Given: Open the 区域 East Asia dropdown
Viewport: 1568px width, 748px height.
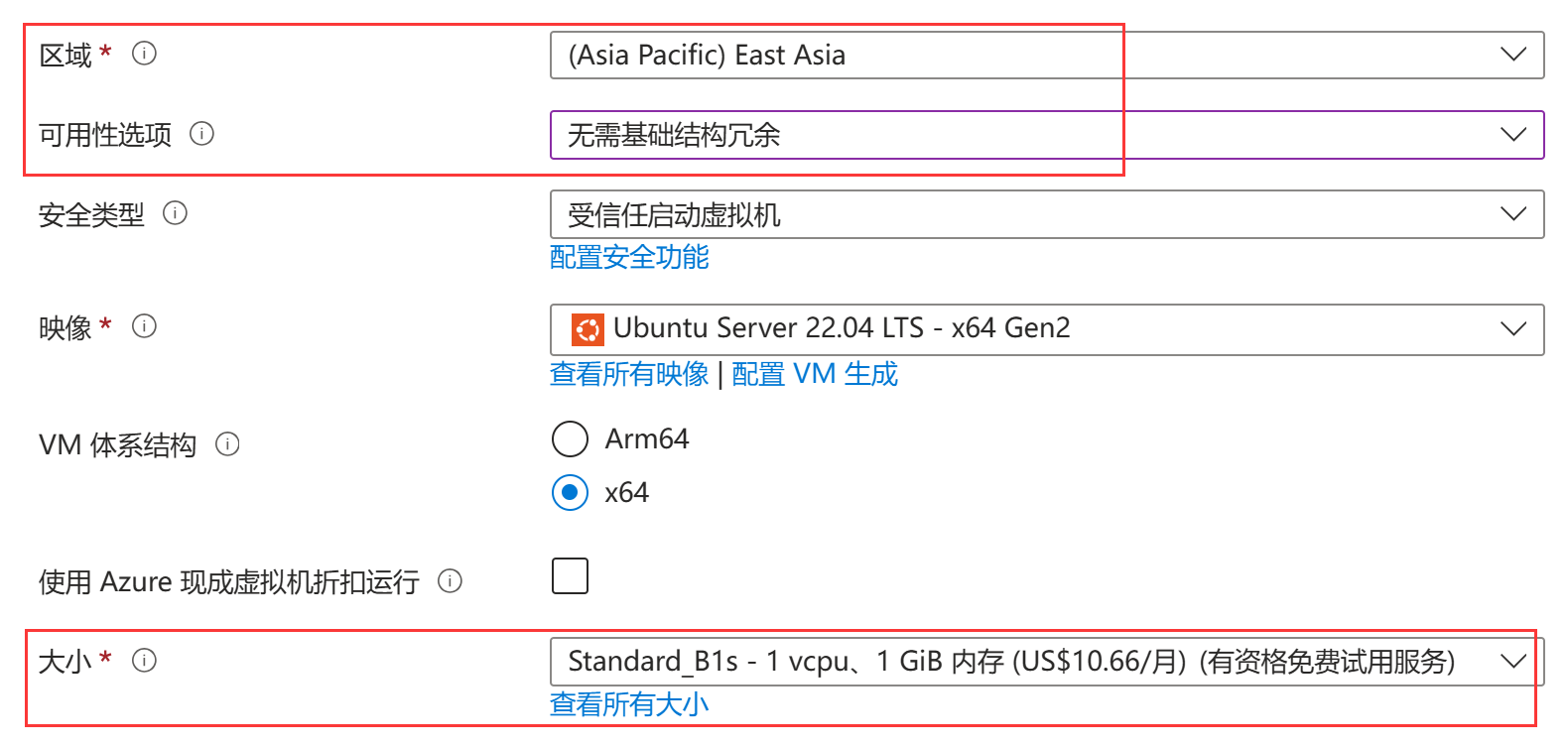Looking at the screenshot, I should (x=1046, y=55).
